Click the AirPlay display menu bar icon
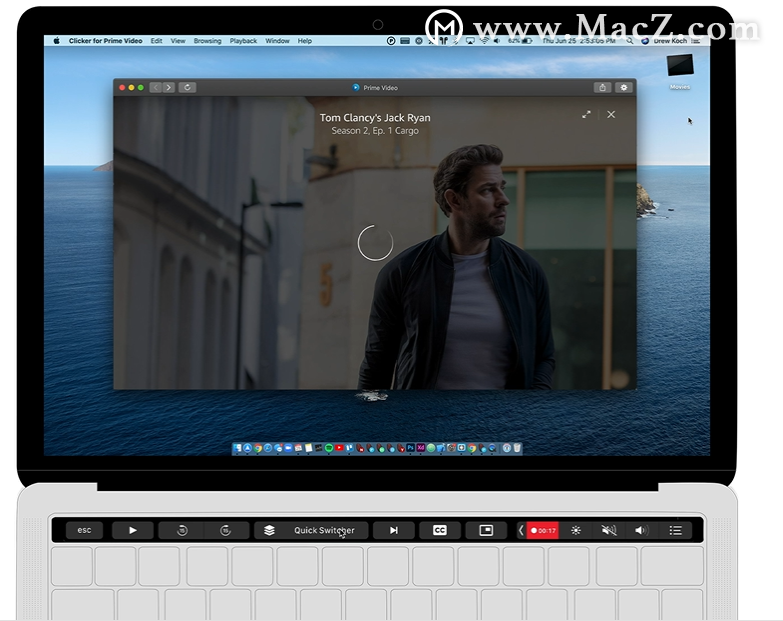The image size is (783, 621). 470,41
